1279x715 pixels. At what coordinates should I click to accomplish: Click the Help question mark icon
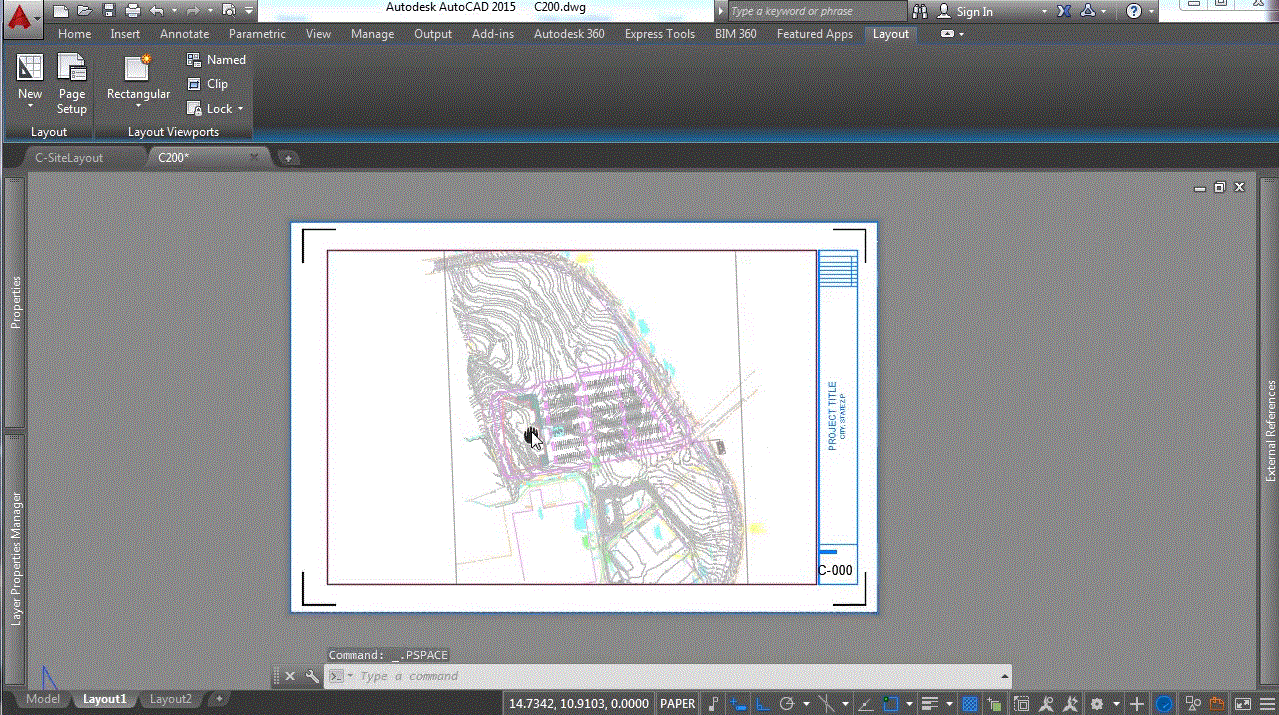tap(1133, 11)
